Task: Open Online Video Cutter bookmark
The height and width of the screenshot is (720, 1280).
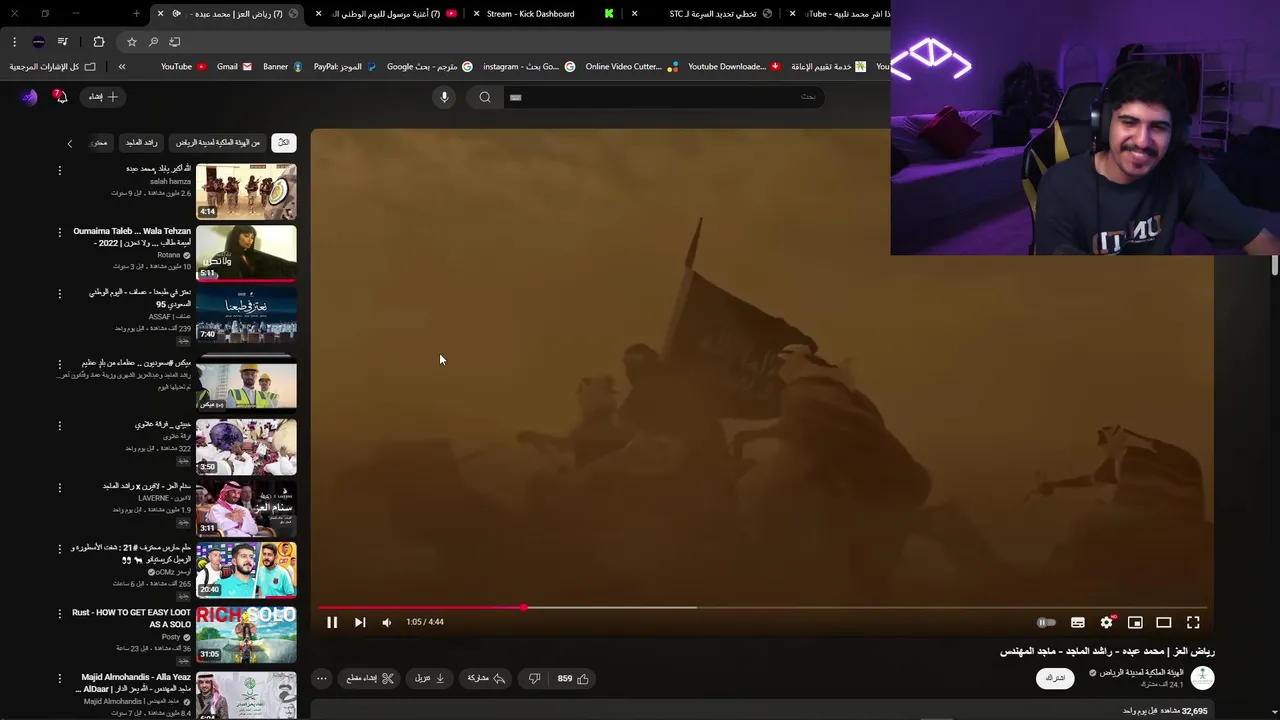Action: tap(631, 67)
